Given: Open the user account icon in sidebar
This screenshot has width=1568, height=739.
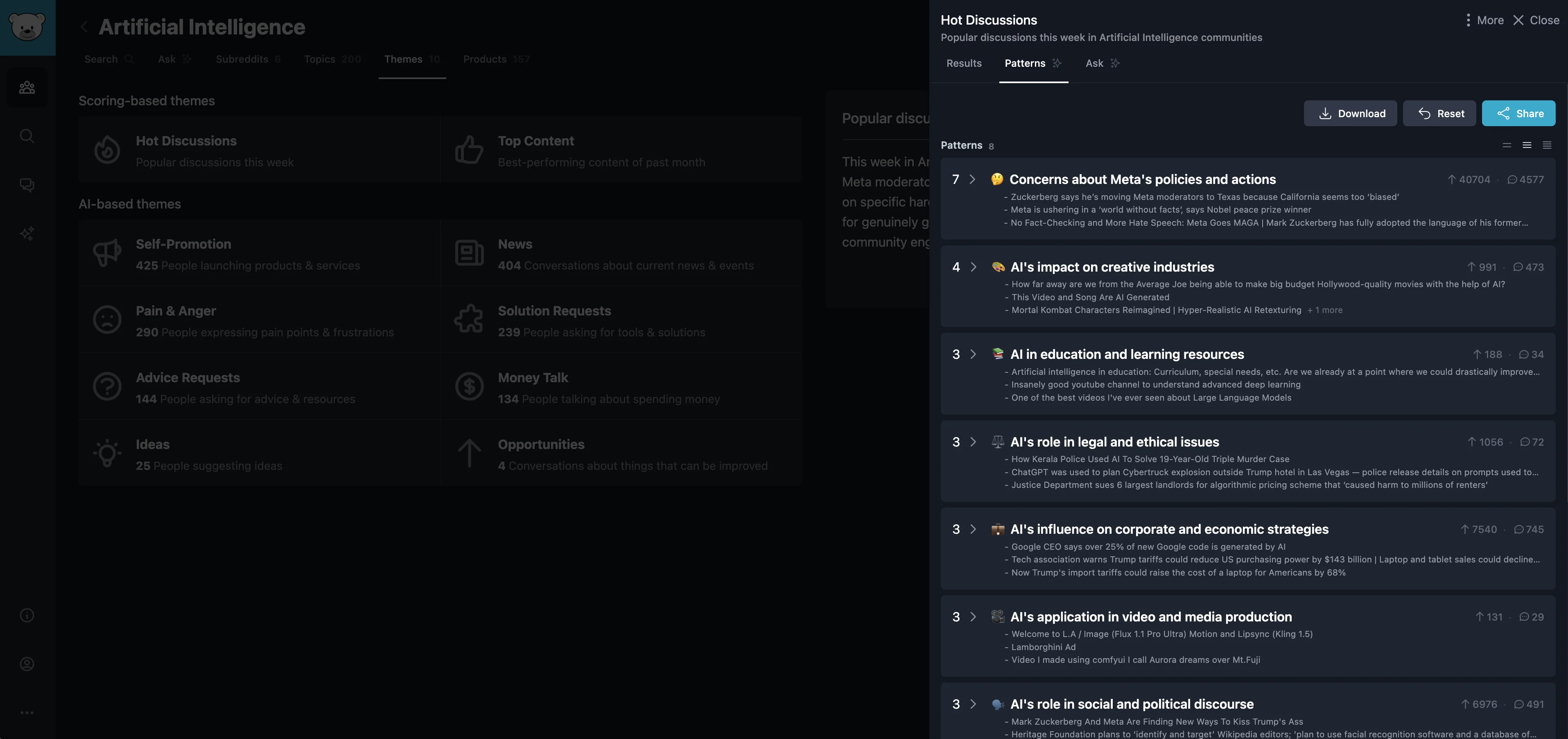Looking at the screenshot, I should click(27, 664).
